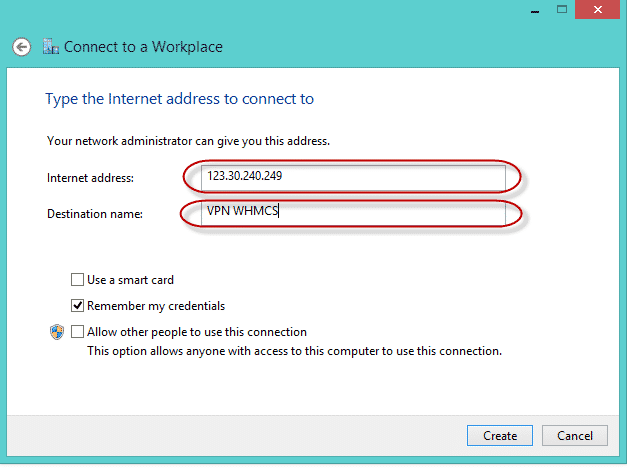The image size is (627, 470).
Task: Focus the Destination name text box
Action: 353,214
